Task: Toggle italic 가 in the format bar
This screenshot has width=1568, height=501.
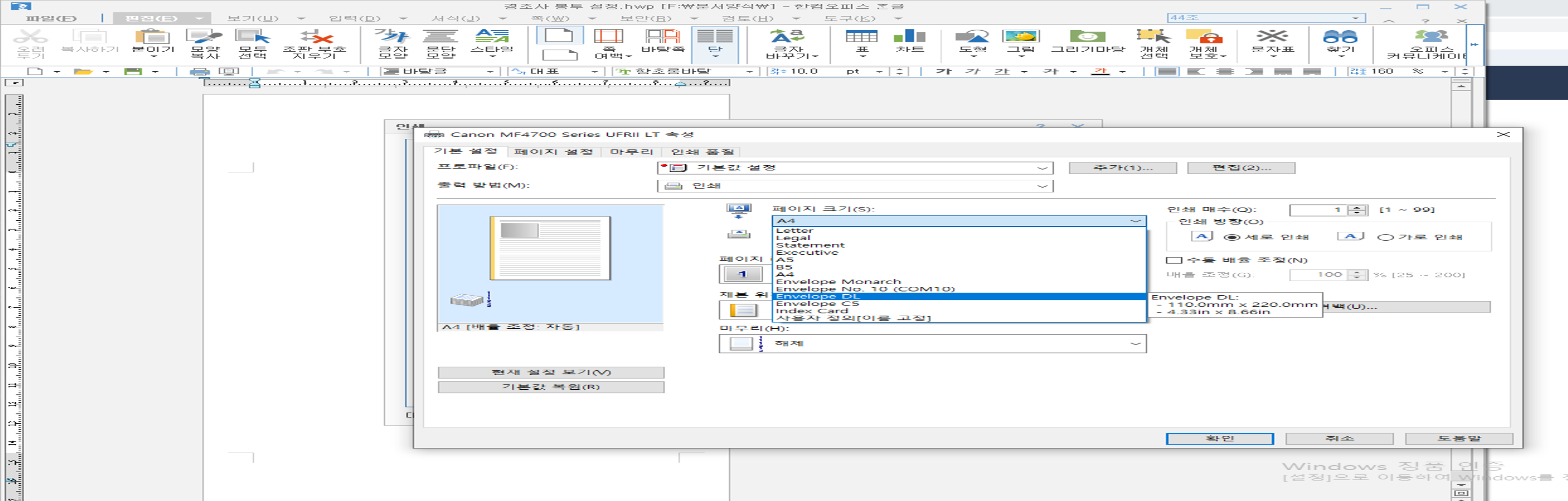Action: pyautogui.click(x=973, y=71)
